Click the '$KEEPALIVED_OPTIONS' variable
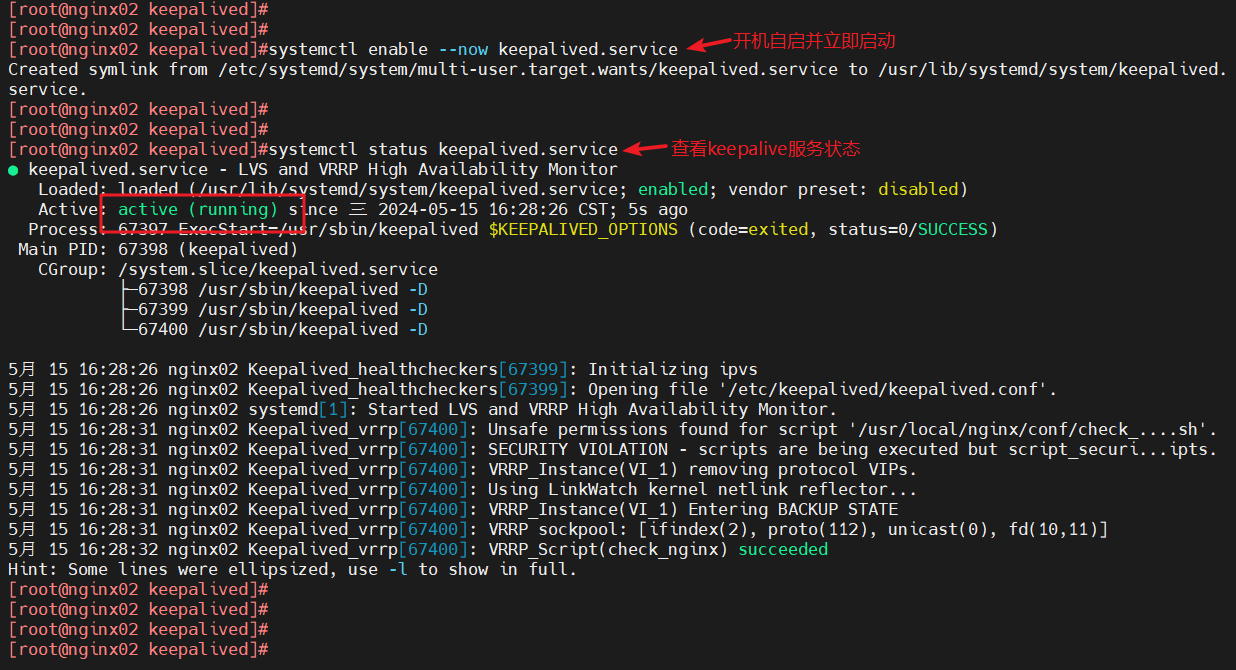1236x670 pixels. pos(583,229)
